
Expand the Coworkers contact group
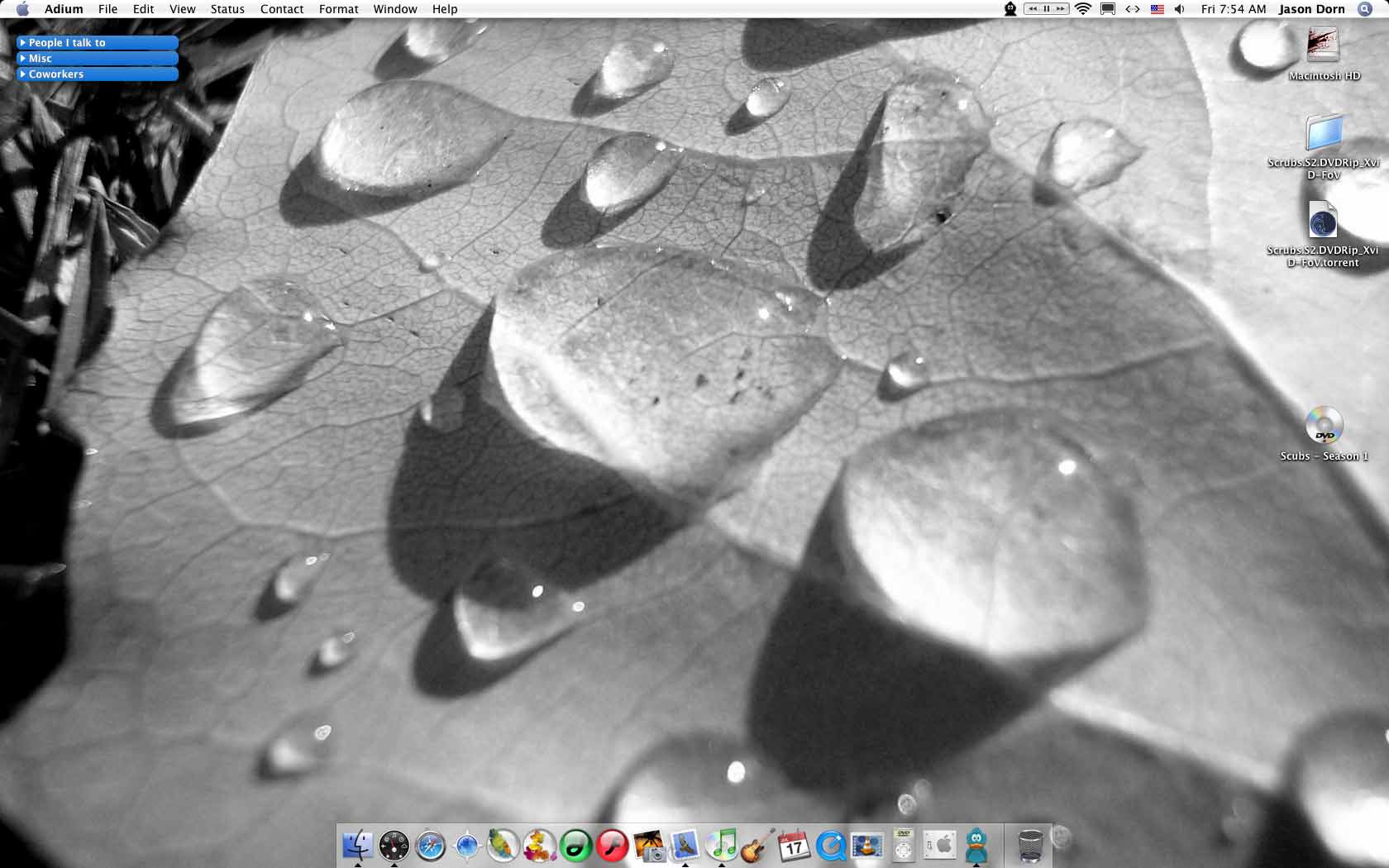coord(55,74)
